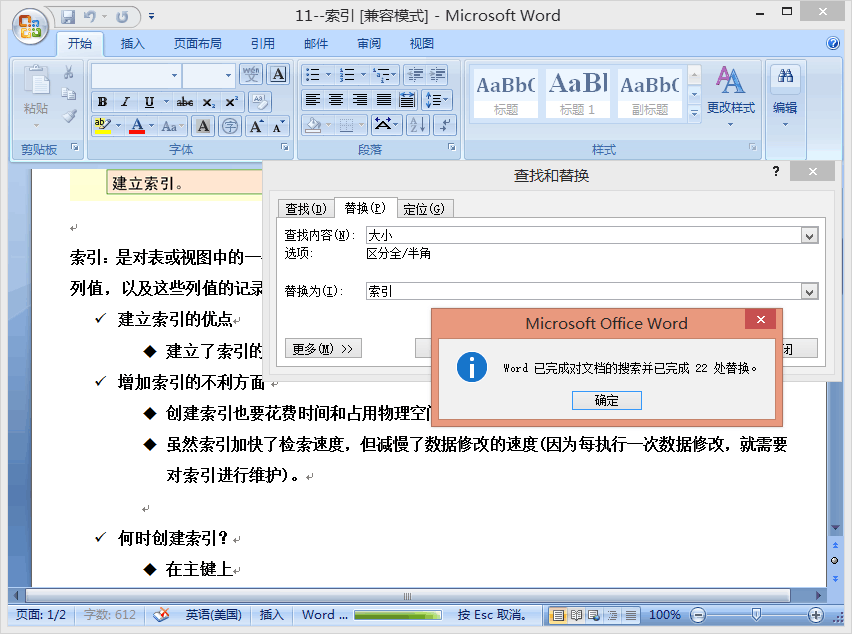Align text left in paragraph group

point(312,100)
